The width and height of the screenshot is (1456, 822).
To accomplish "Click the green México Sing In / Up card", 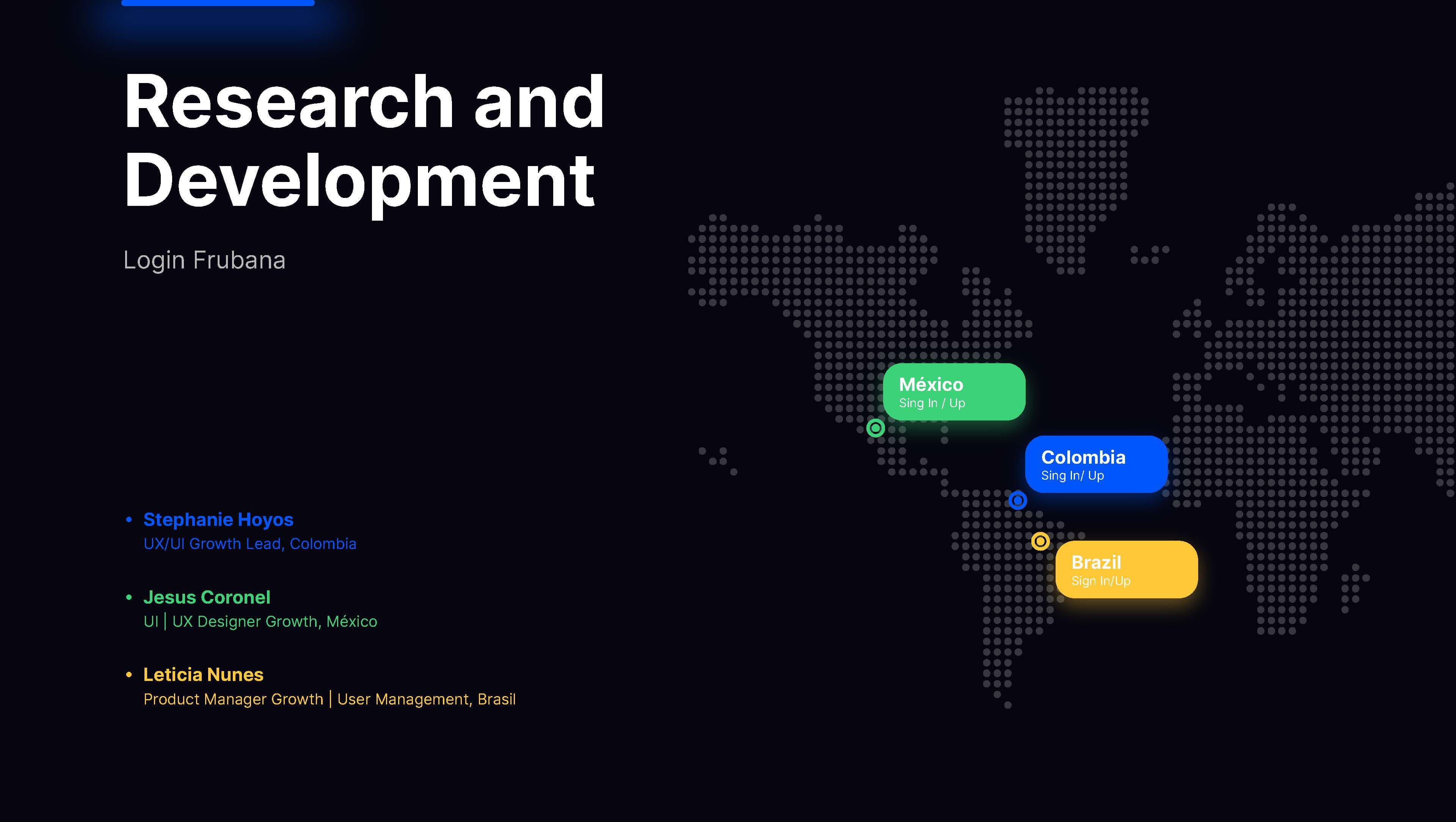I will tap(954, 392).
